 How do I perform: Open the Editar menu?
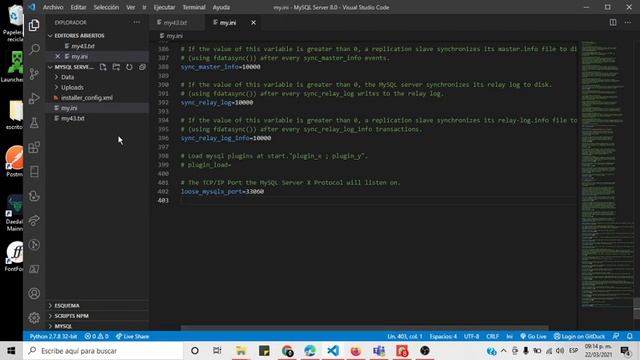click(78, 7)
